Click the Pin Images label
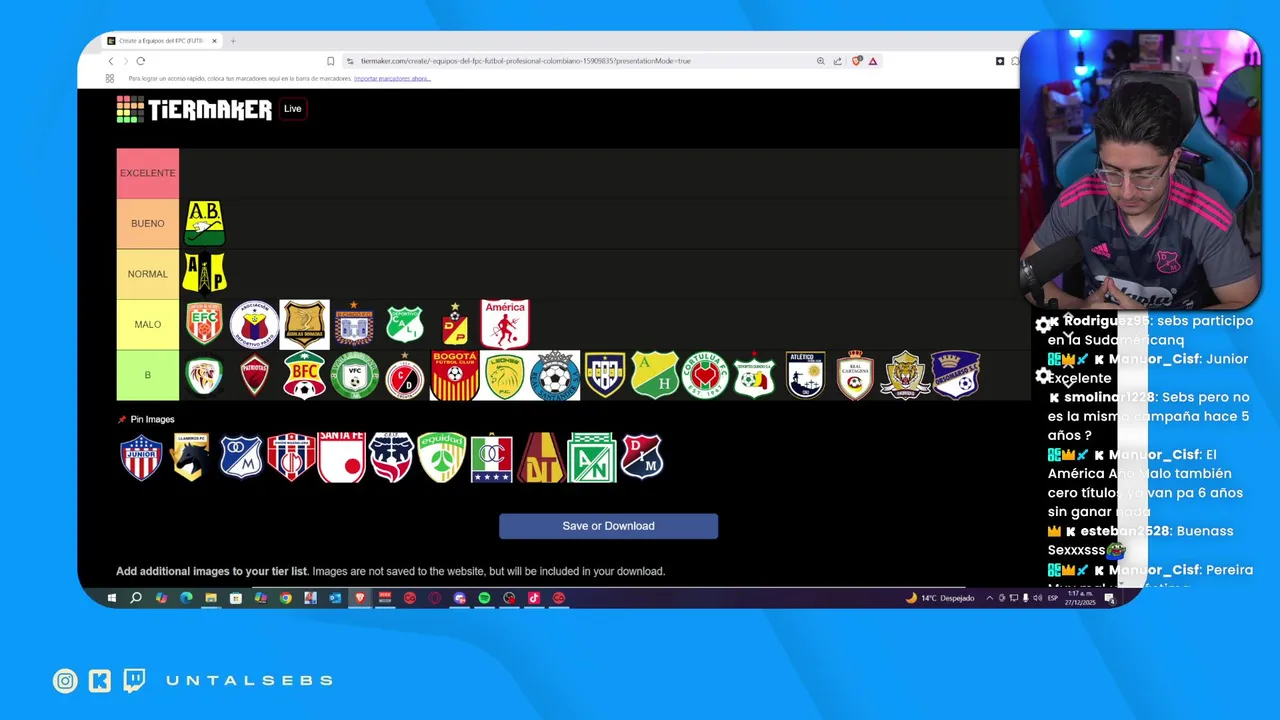The image size is (1280, 720). click(152, 419)
